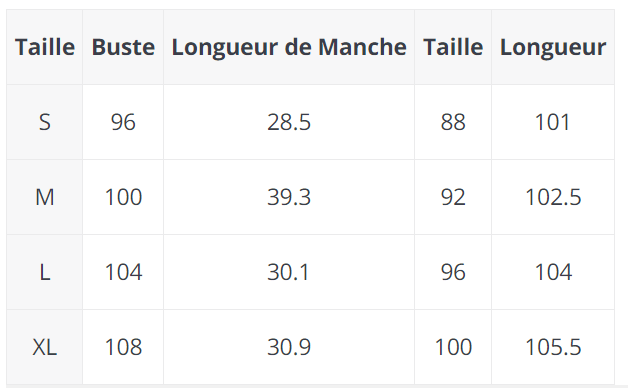Select the size M row label
The width and height of the screenshot is (628, 391).
point(44,197)
